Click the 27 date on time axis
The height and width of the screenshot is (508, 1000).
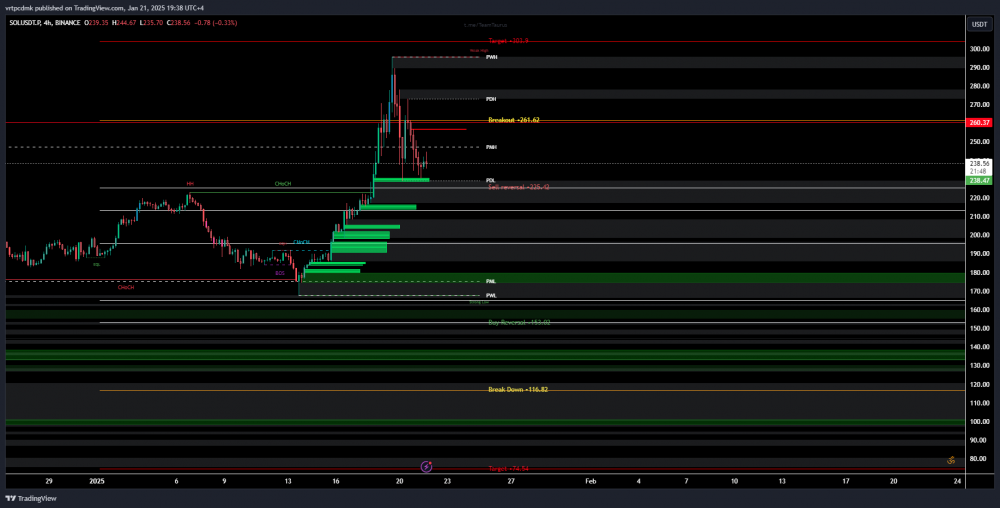(x=511, y=481)
